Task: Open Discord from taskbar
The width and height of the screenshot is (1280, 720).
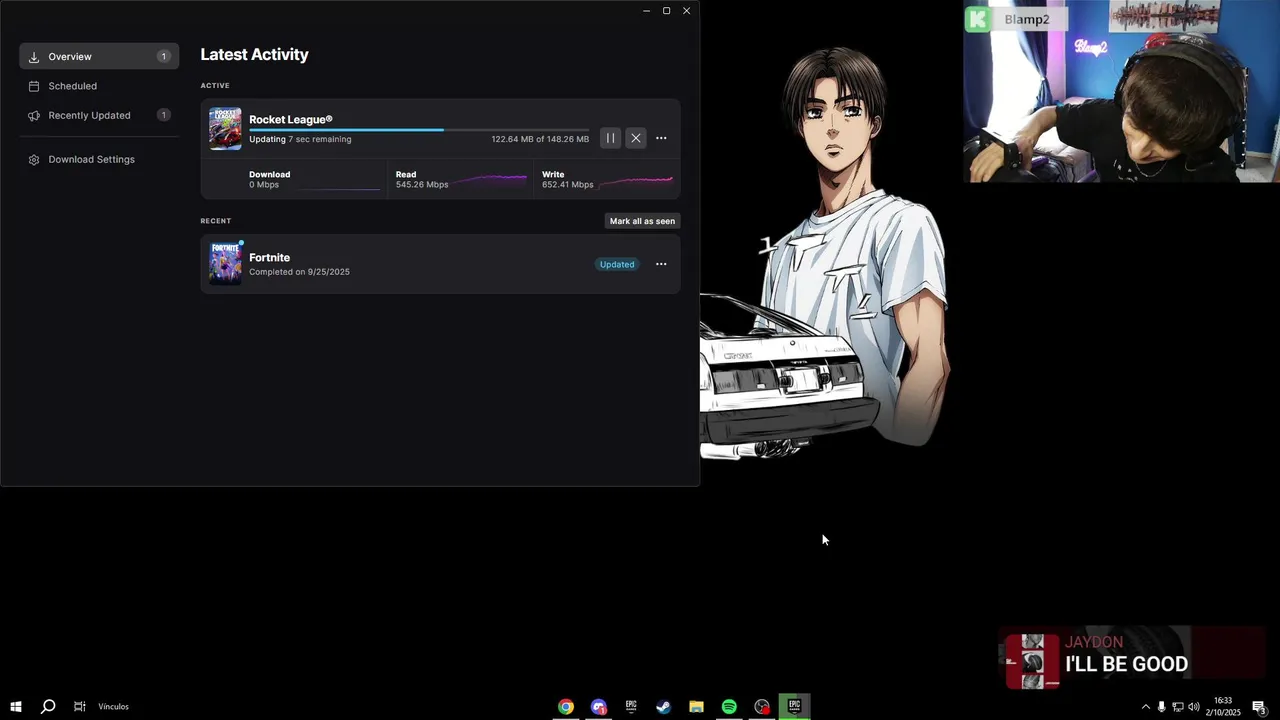Action: [598, 707]
